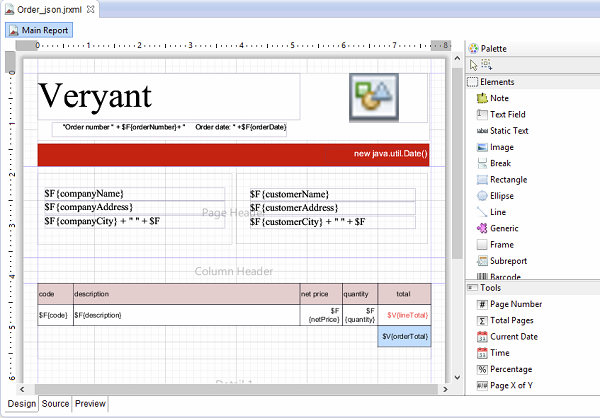This screenshot has height=418, width=600.
Task: Pick the Text Field element
Action: (x=508, y=114)
